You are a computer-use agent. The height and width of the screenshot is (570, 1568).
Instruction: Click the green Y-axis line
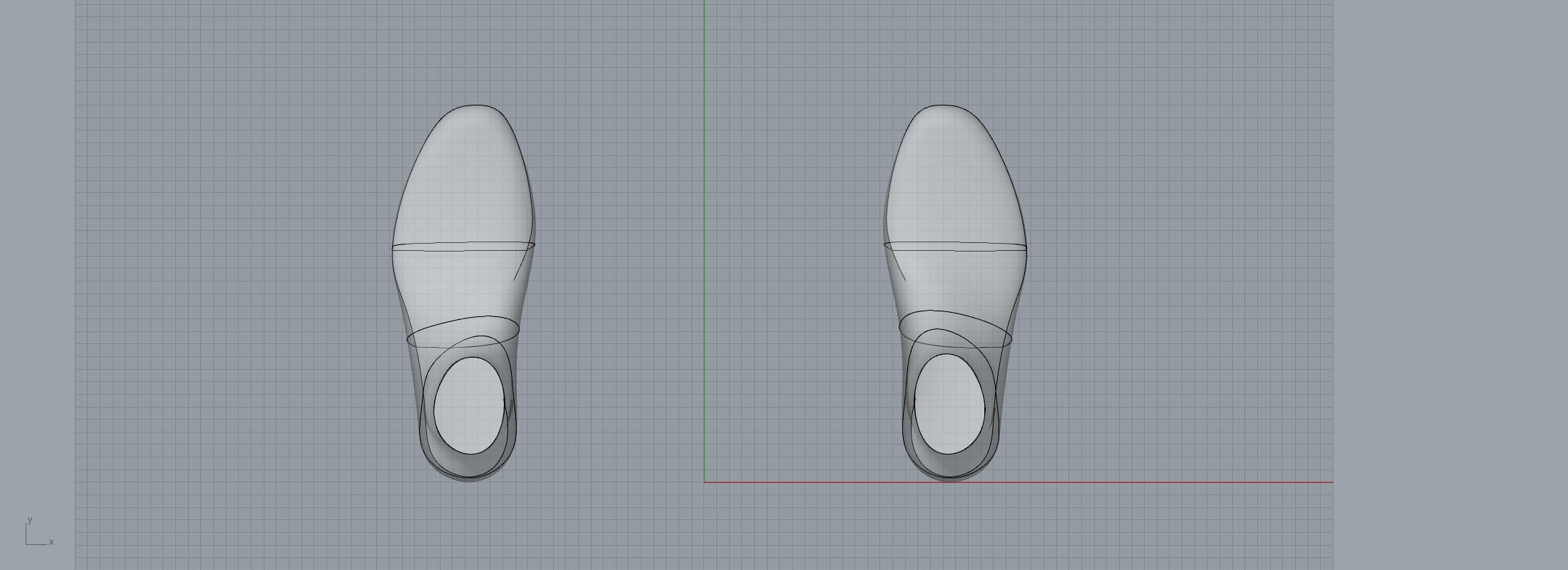[x=704, y=214]
